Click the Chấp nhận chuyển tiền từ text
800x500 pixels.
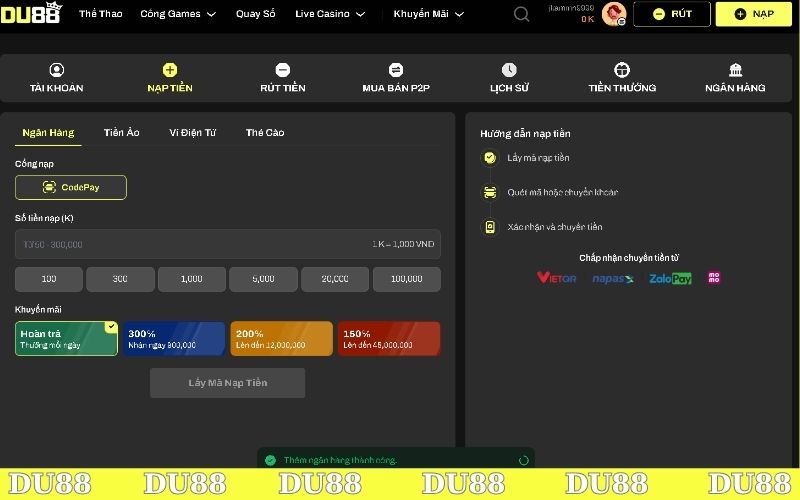coord(629,258)
